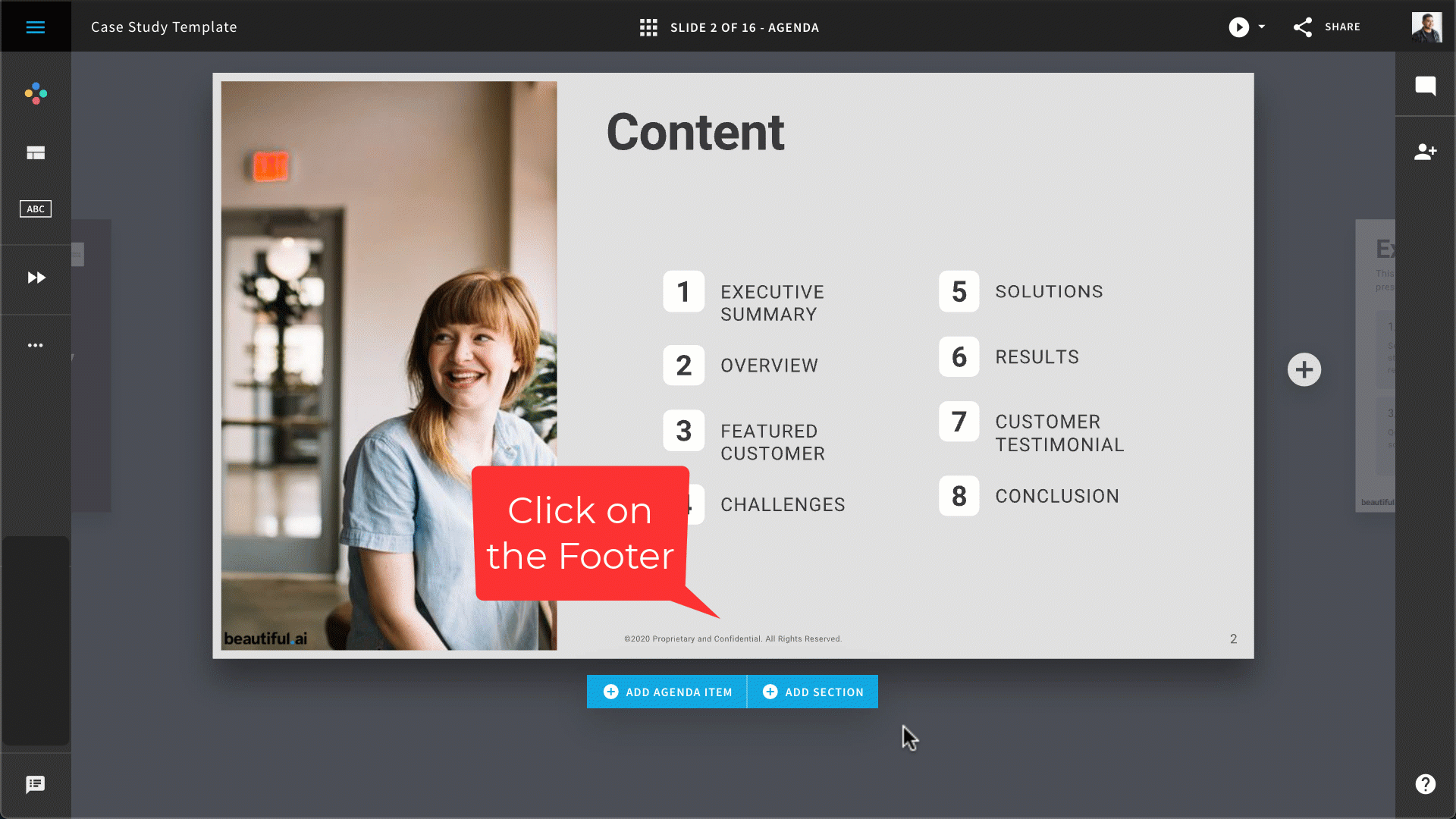Select the text tool ABC icon
Screen dimensions: 1456x819
coord(34,209)
